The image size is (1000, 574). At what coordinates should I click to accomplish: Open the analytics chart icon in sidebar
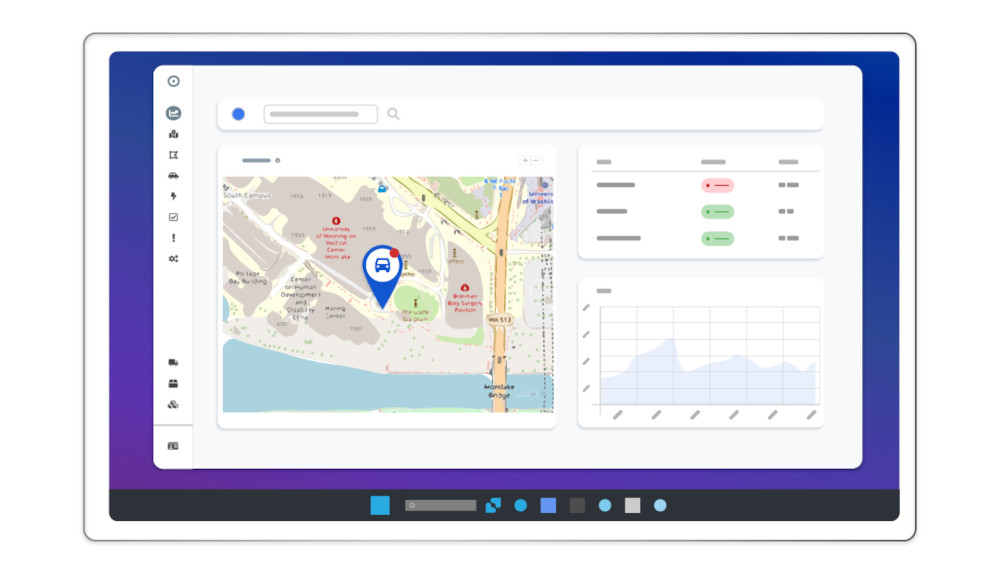pos(173,113)
